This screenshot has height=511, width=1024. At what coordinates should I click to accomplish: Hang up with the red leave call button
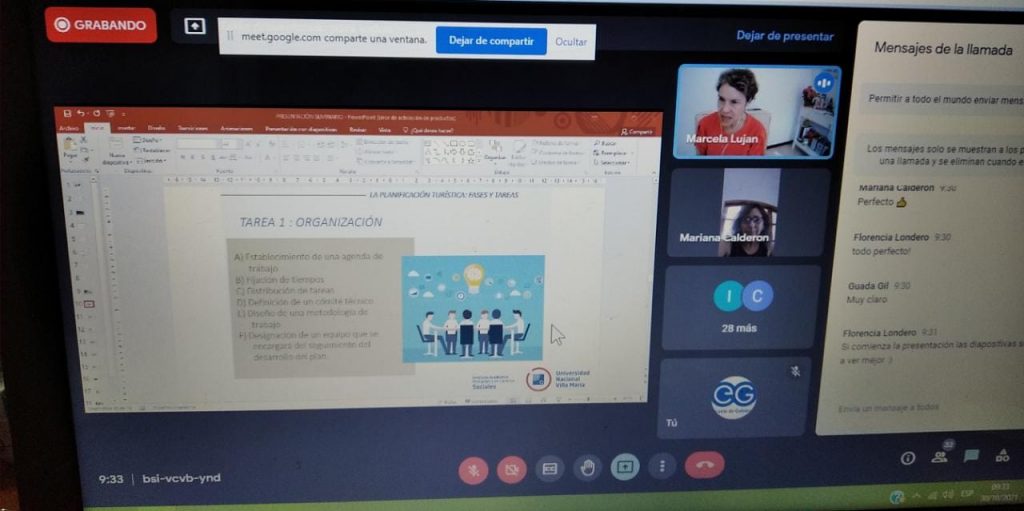click(x=704, y=465)
